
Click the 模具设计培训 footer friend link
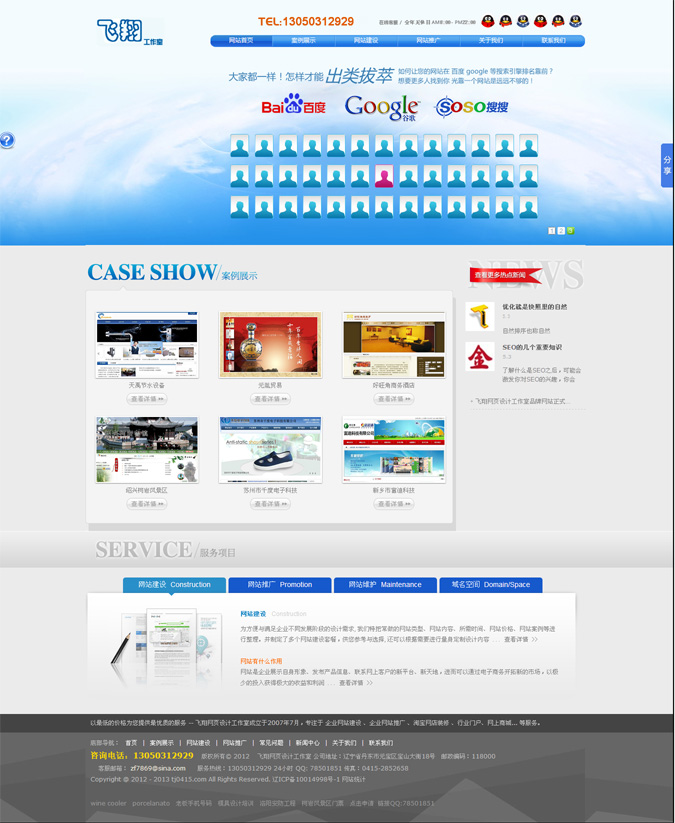pyautogui.click(x=236, y=804)
